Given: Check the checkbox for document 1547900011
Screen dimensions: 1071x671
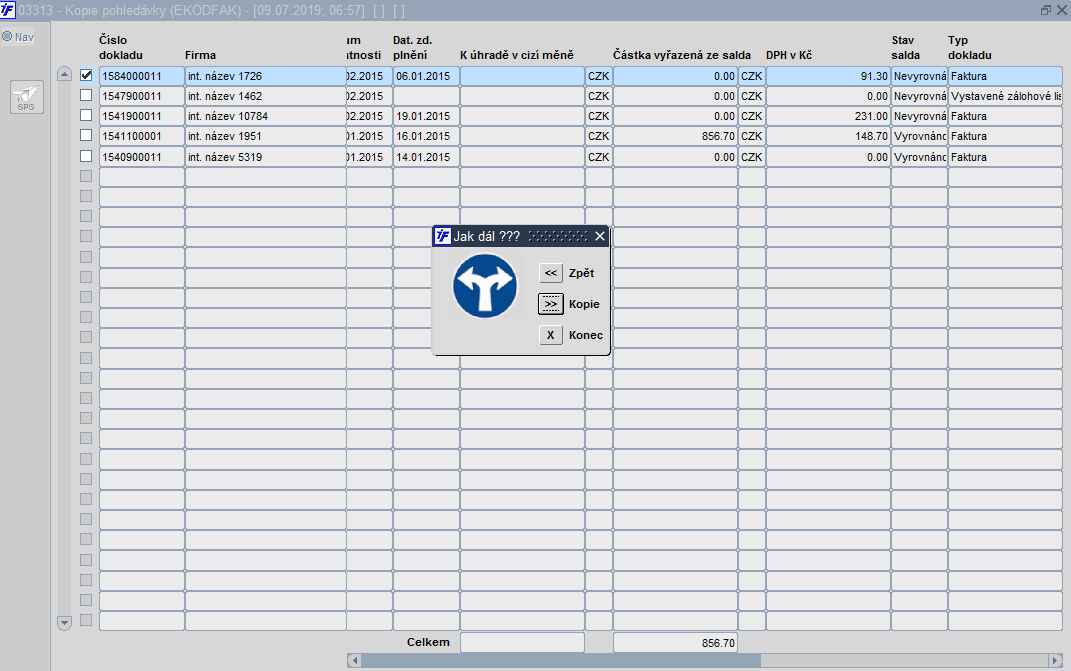Looking at the screenshot, I should coord(86,95).
